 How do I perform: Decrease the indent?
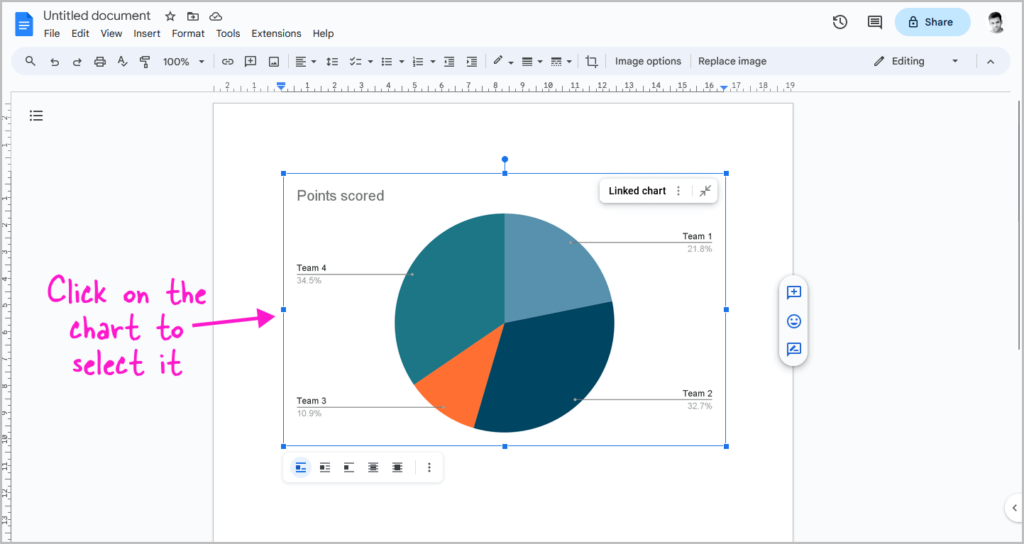(x=449, y=61)
